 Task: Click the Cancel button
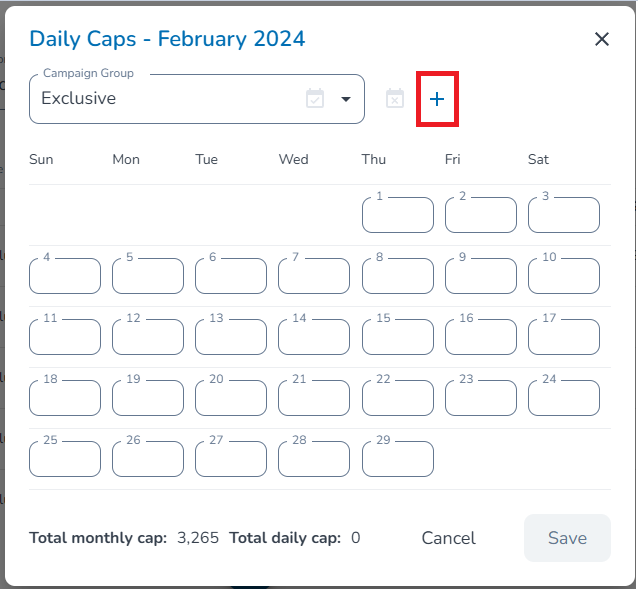448,538
